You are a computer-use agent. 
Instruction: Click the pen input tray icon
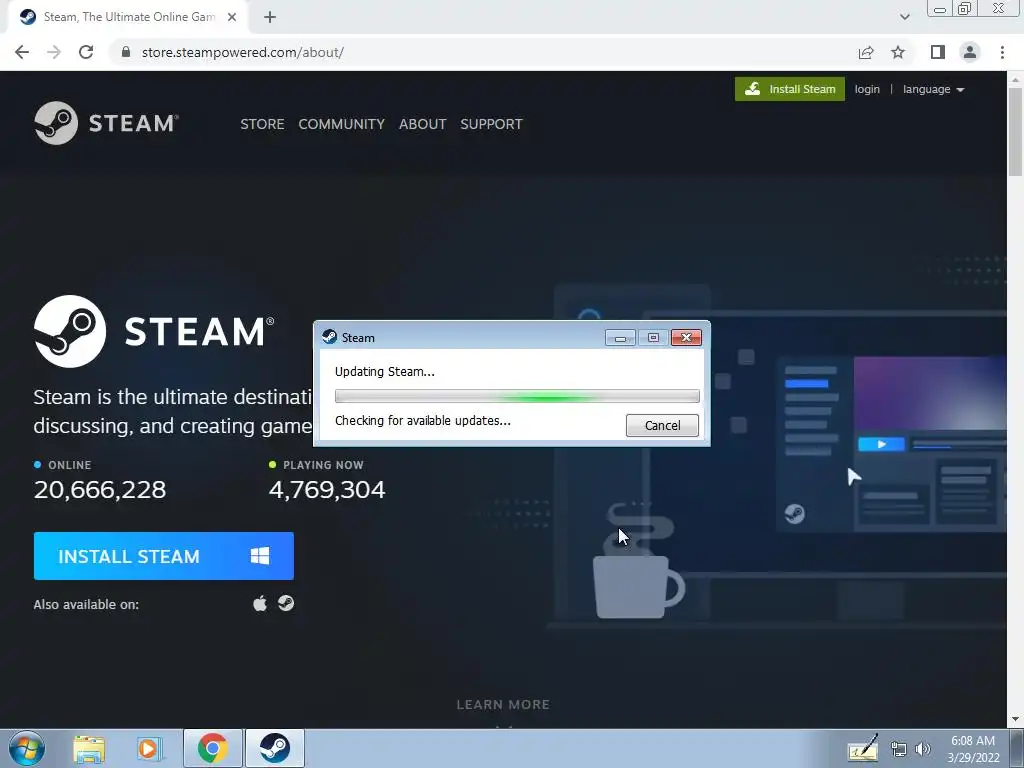click(x=863, y=749)
